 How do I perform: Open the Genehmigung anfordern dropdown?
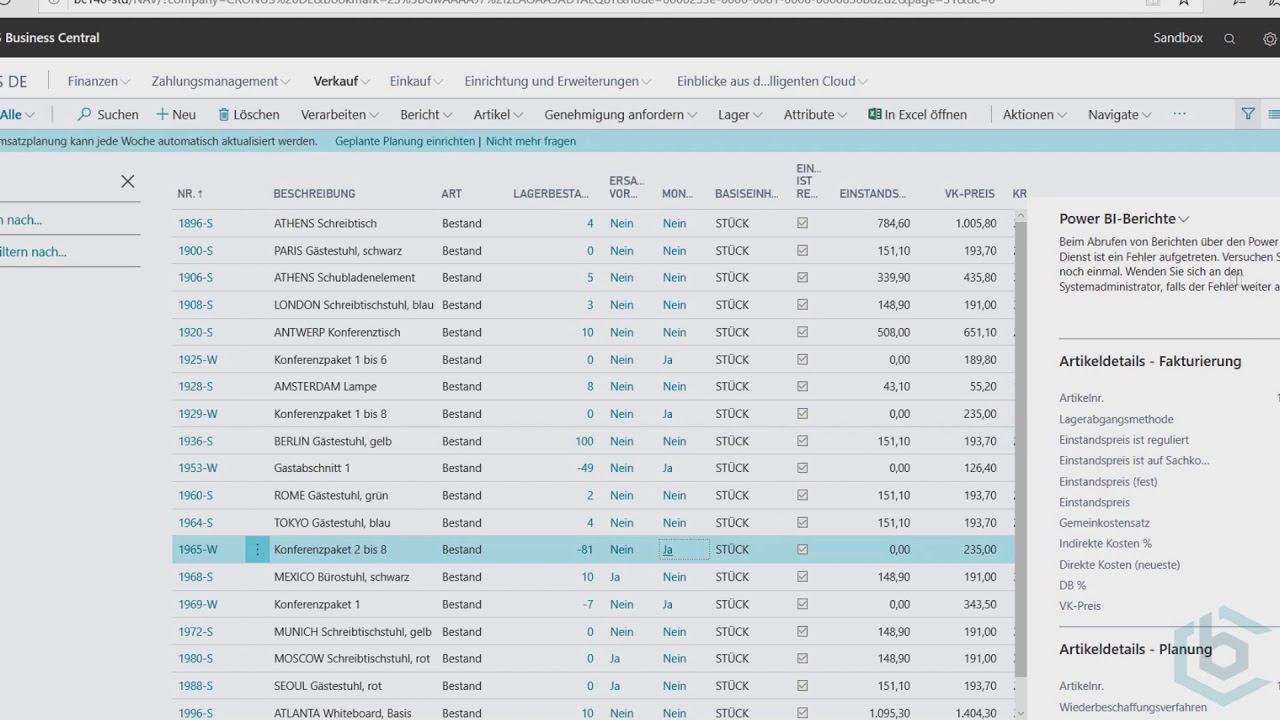(x=621, y=114)
